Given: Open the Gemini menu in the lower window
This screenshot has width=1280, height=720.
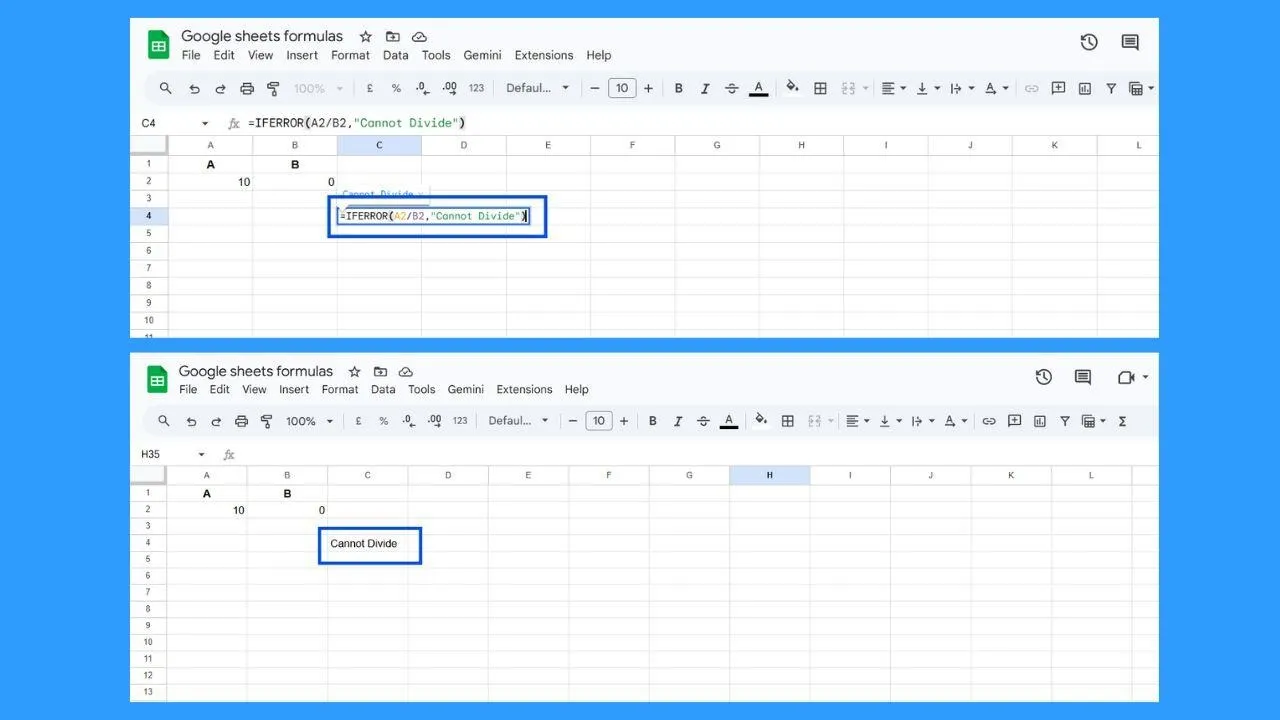Looking at the screenshot, I should pos(466,389).
